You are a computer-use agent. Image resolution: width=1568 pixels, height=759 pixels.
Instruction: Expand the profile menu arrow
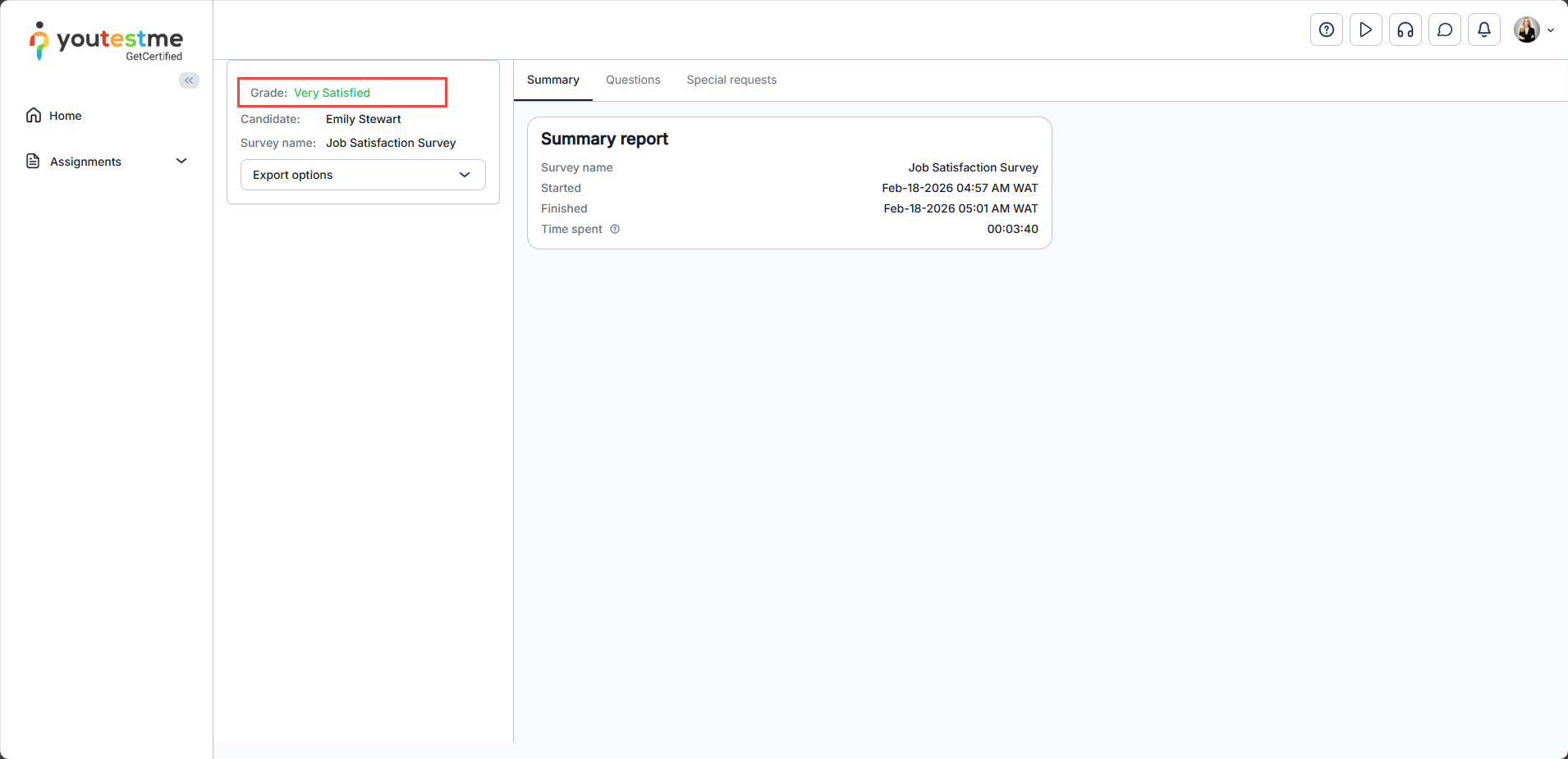[1551, 30]
